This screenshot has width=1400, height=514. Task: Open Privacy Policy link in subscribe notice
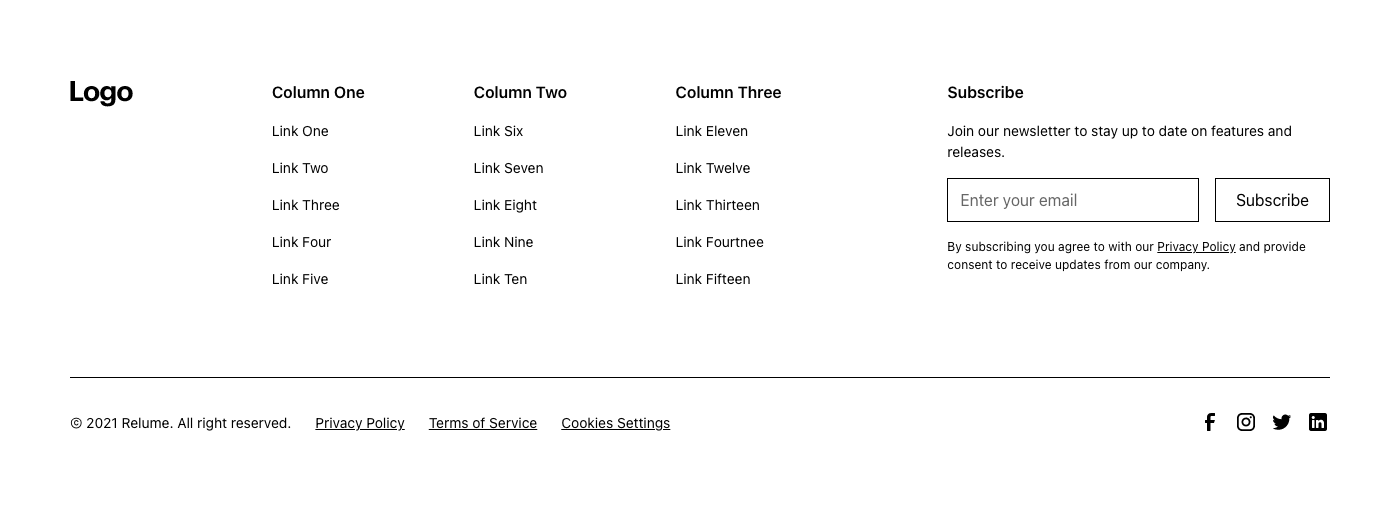click(1196, 247)
